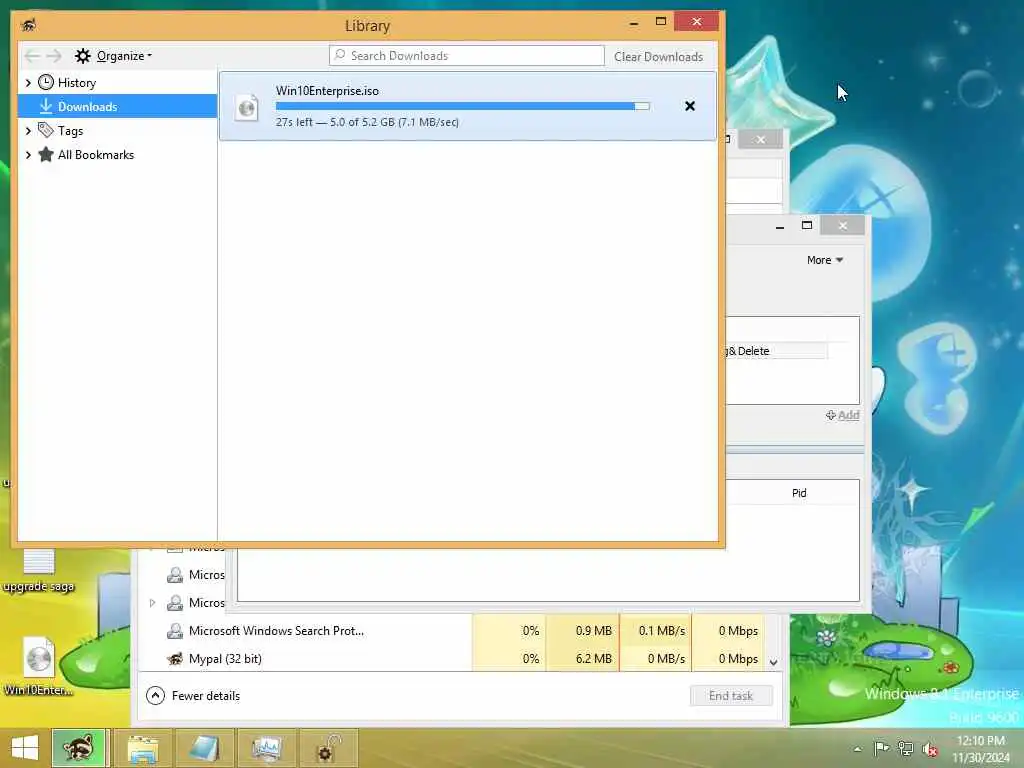Minimize the Library window
1024x768 pixels.
(x=633, y=23)
